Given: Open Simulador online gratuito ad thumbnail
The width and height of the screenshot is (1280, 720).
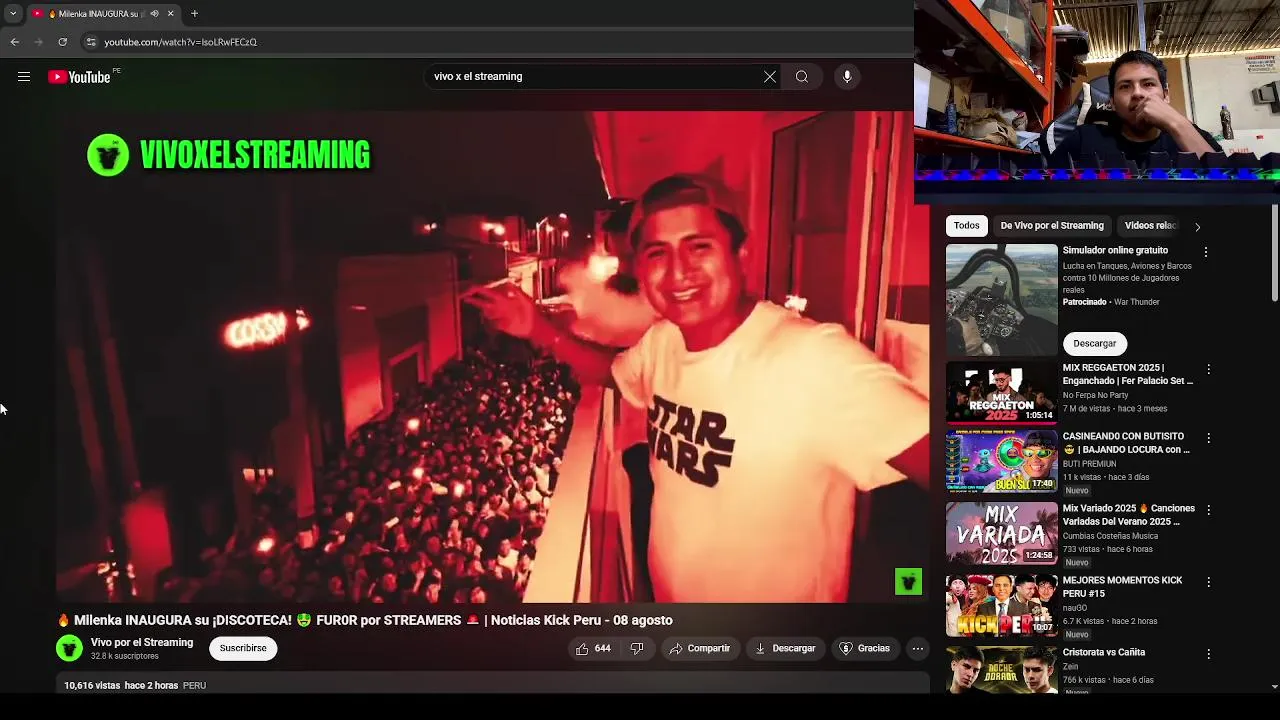Looking at the screenshot, I should click(x=1002, y=299).
